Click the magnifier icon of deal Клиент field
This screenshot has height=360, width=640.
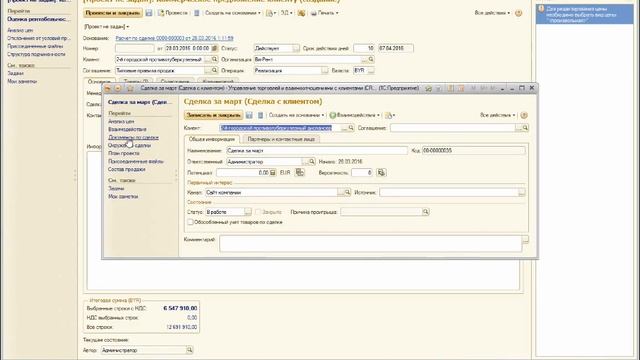pyautogui.click(x=351, y=128)
